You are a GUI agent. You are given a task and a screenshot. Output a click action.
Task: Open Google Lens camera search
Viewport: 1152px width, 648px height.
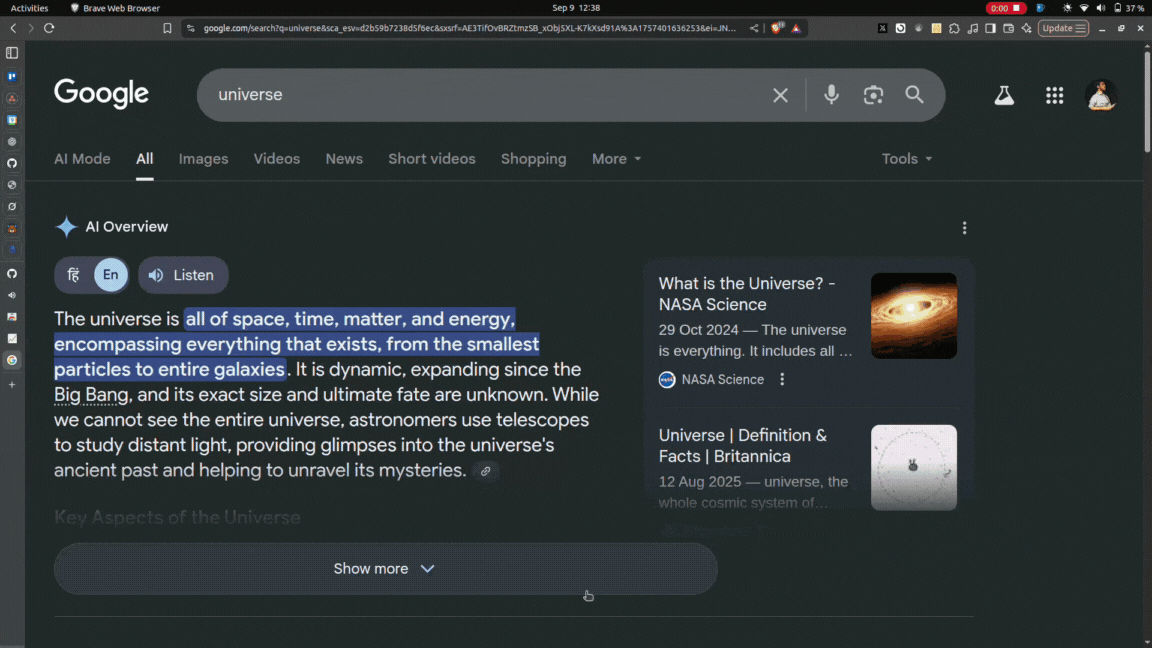pos(872,94)
